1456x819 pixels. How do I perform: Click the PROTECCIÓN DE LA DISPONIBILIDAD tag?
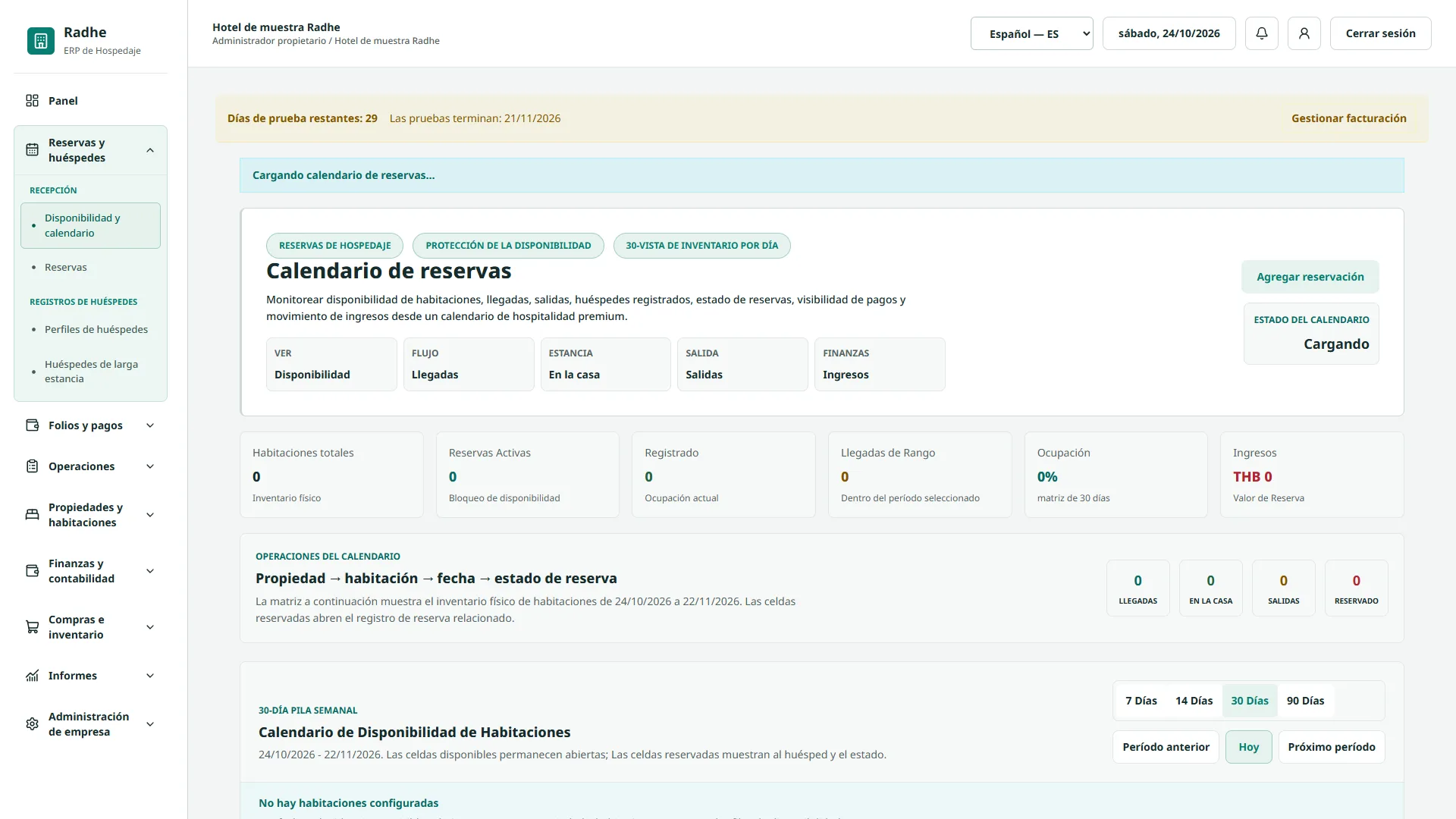tap(508, 246)
